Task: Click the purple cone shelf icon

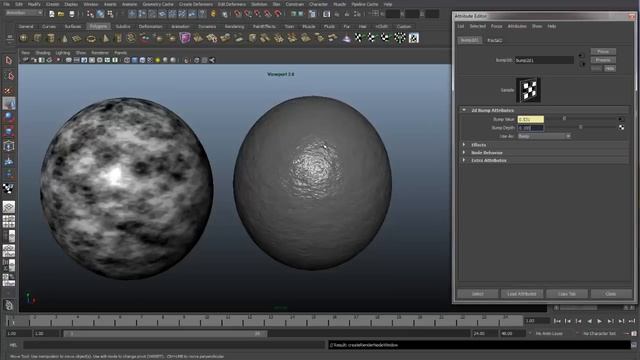Action: pyautogui.click(x=346, y=38)
